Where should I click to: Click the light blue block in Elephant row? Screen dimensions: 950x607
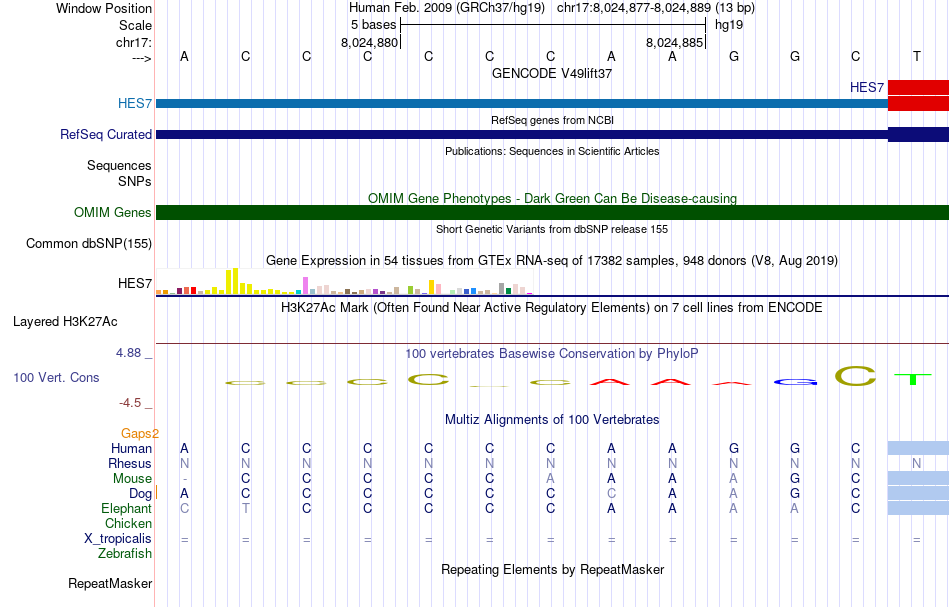tap(918, 508)
